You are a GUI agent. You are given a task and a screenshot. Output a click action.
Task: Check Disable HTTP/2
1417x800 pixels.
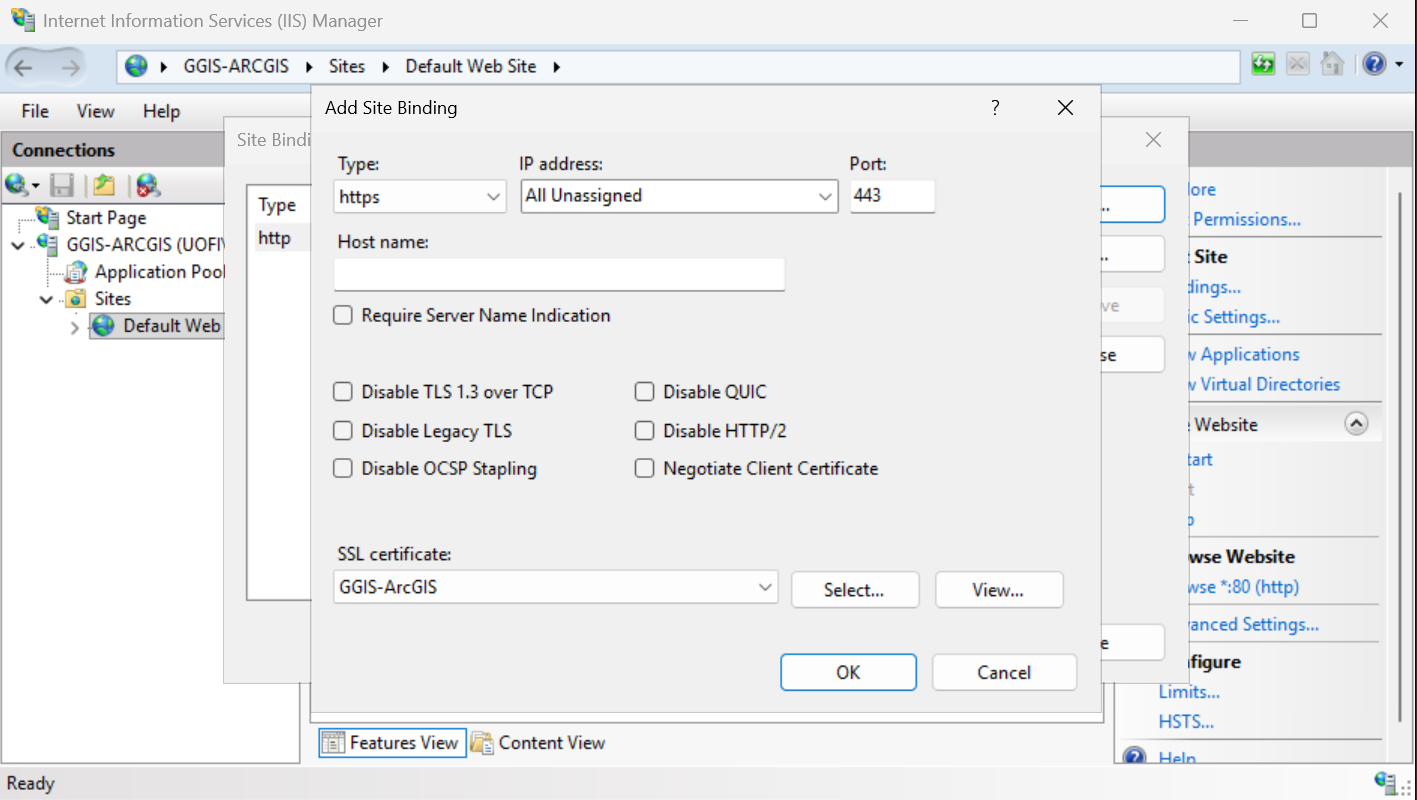(645, 431)
